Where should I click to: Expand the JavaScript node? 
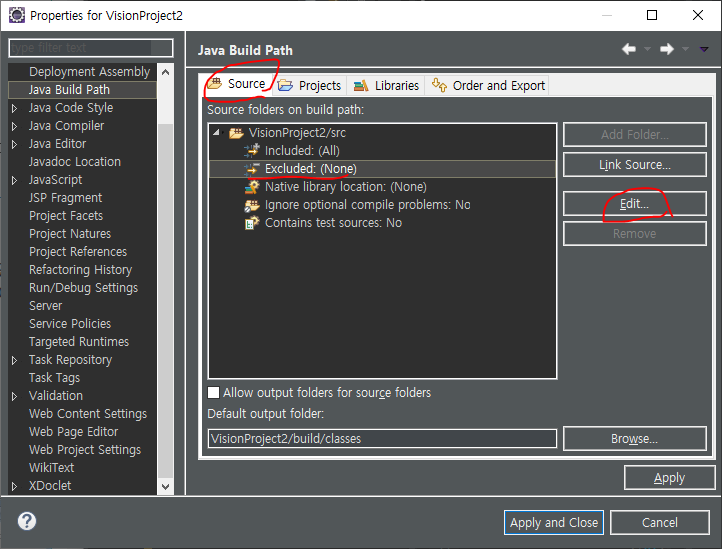coord(14,180)
